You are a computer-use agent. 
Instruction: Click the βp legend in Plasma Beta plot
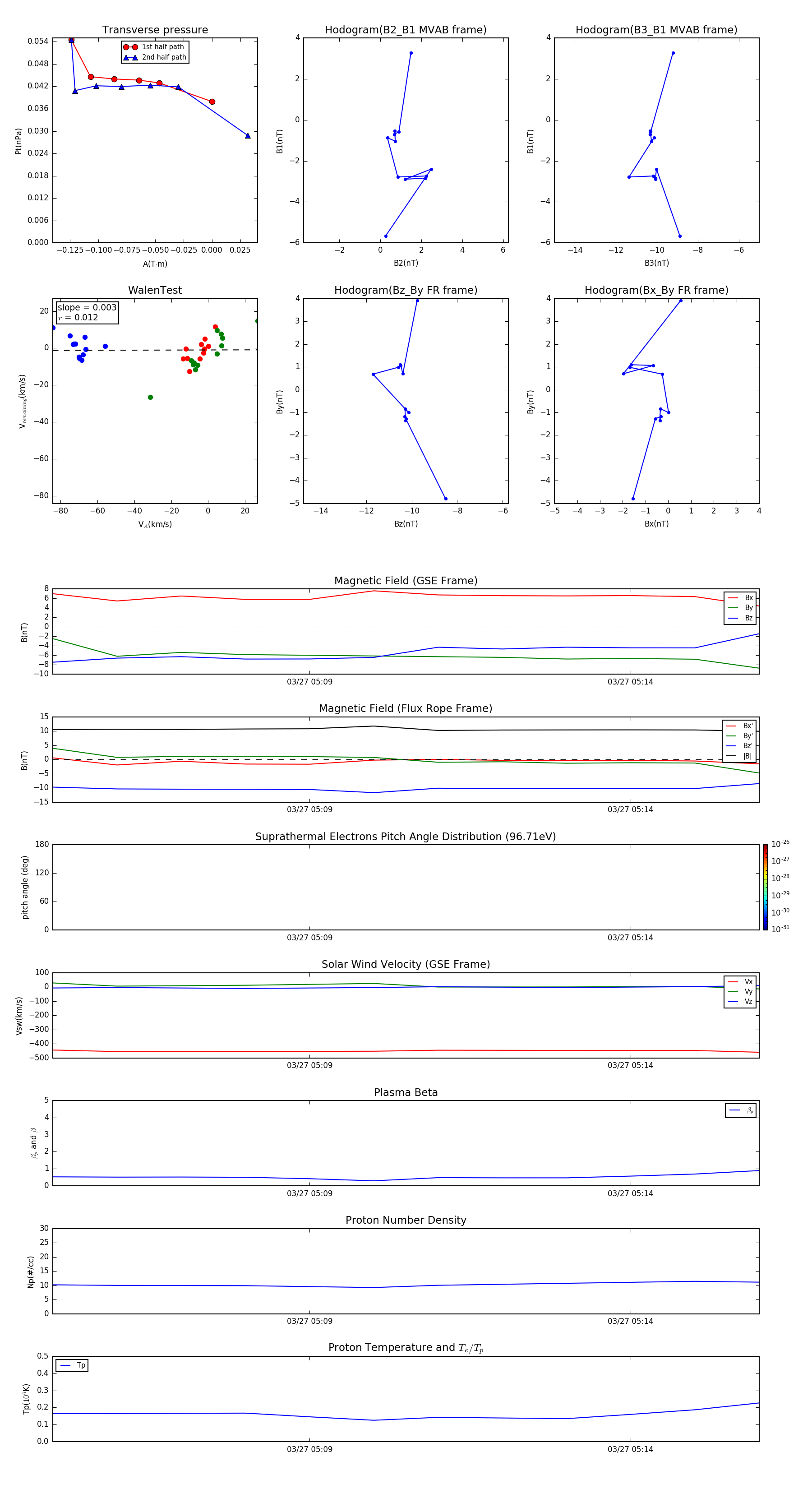click(741, 1110)
